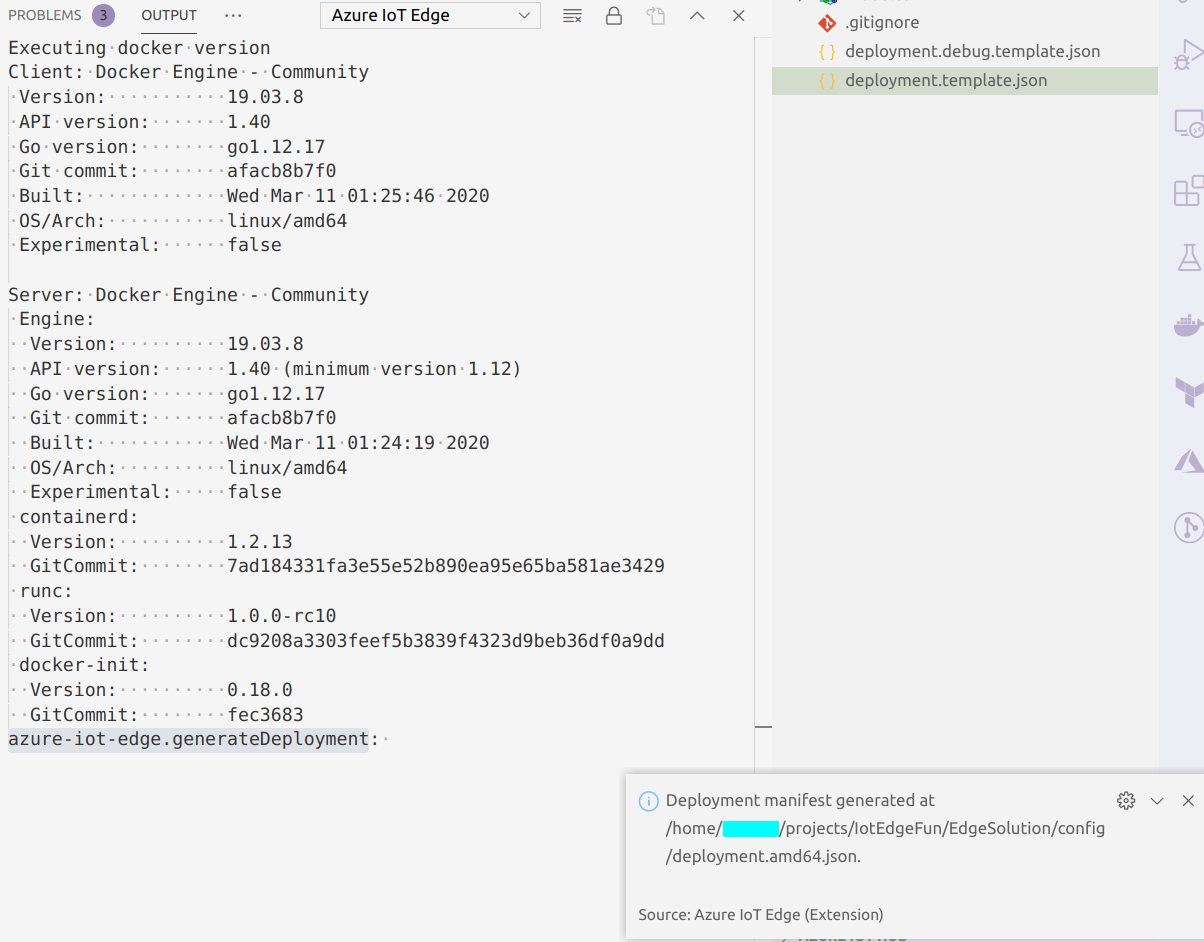Open the Extensions view
The image size is (1204, 942).
(x=1188, y=190)
